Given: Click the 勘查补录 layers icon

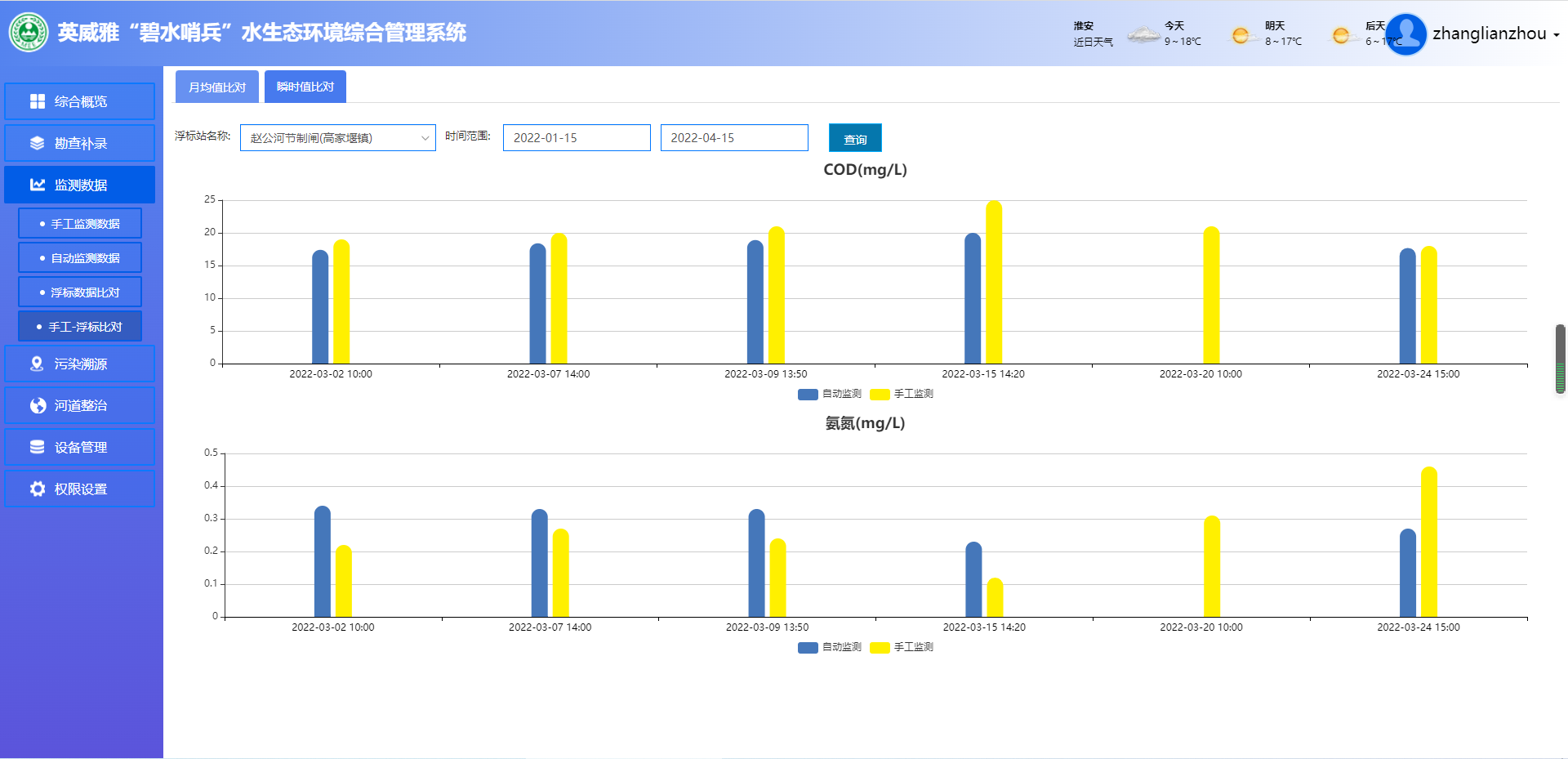Looking at the screenshot, I should (38, 143).
